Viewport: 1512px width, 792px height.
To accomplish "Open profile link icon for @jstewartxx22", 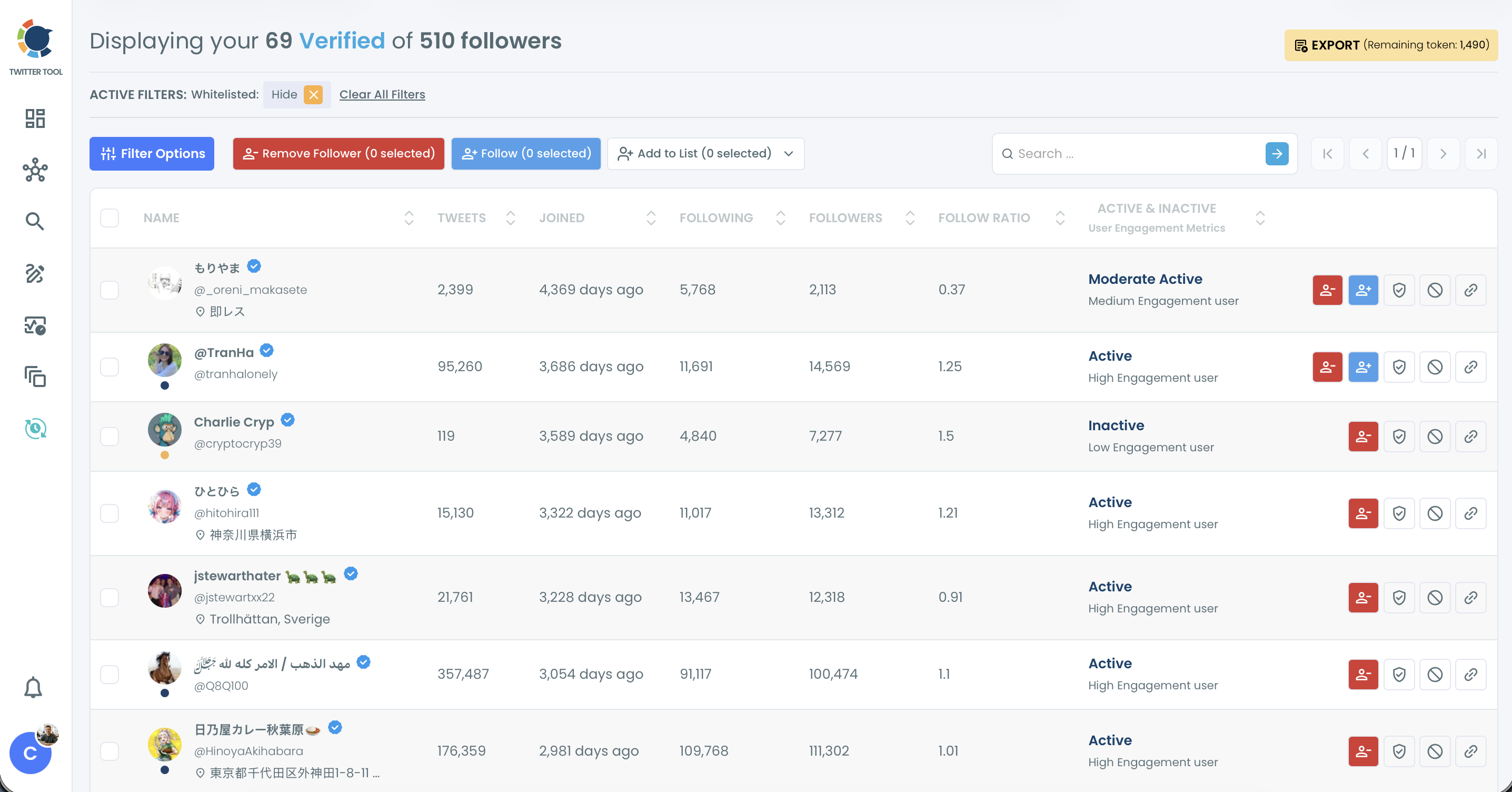I will click(1470, 598).
